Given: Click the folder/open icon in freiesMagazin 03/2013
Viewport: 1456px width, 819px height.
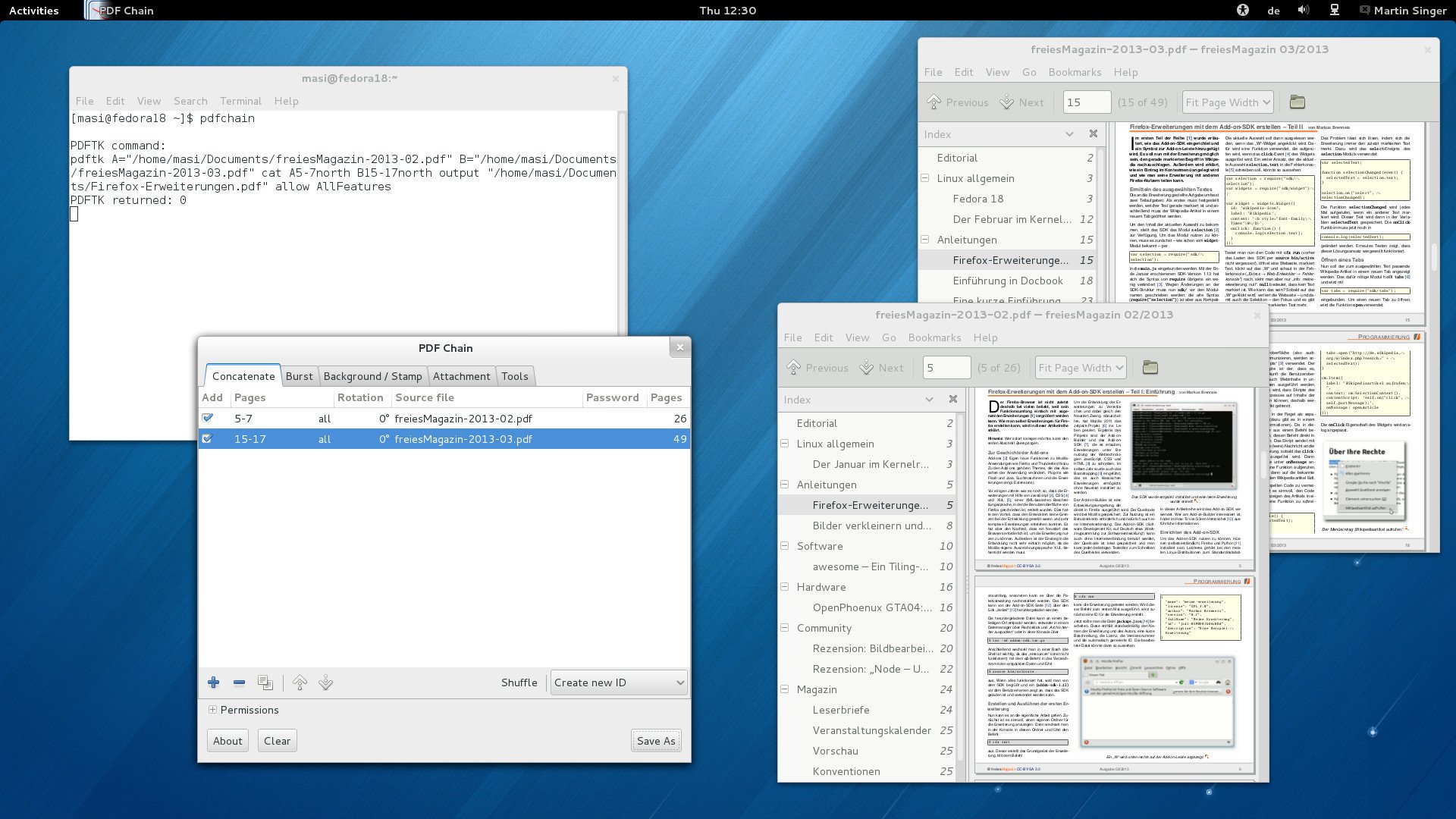Looking at the screenshot, I should (x=1297, y=101).
